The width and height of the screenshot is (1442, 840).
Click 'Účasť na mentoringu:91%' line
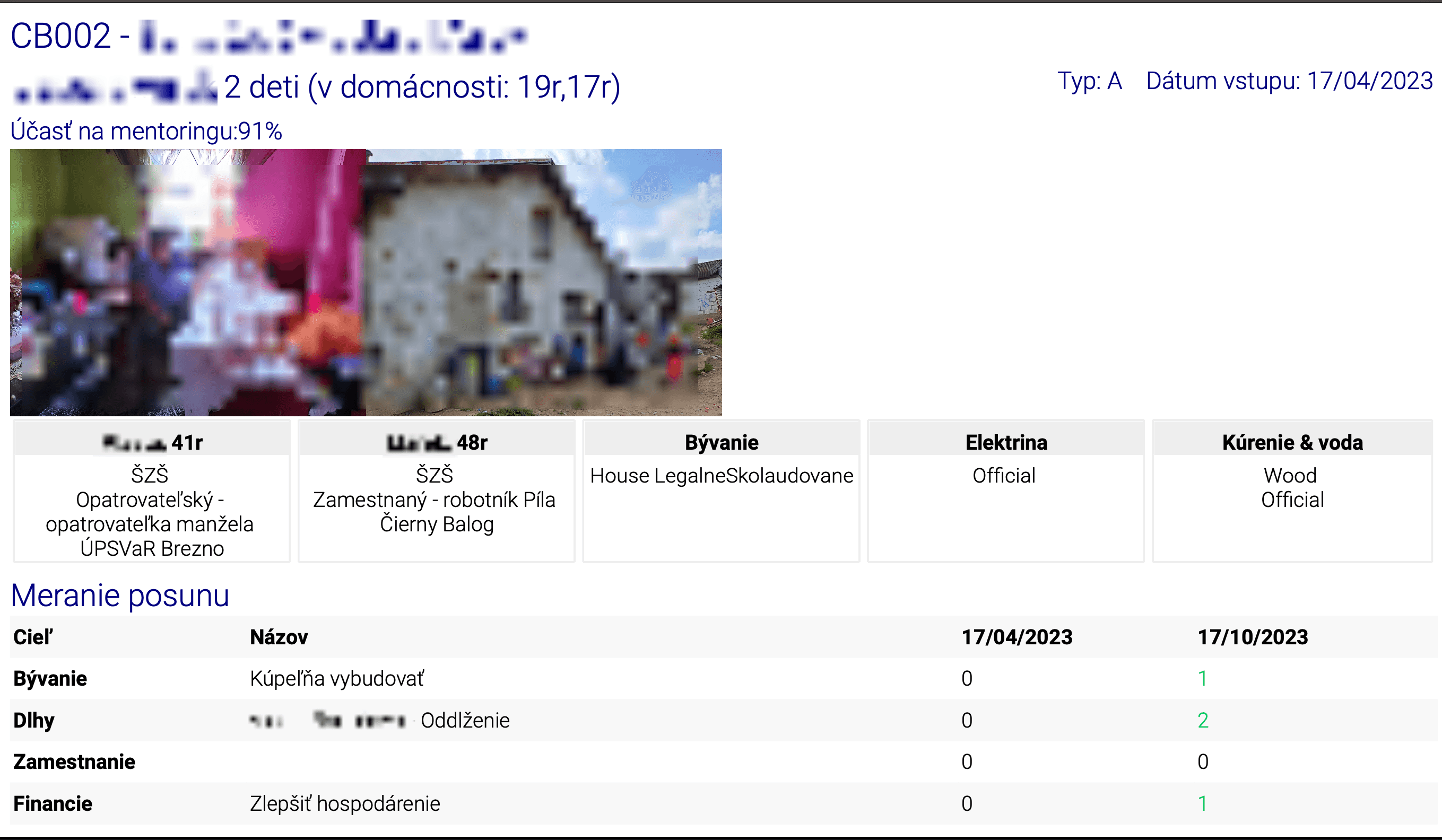pyautogui.click(x=146, y=131)
